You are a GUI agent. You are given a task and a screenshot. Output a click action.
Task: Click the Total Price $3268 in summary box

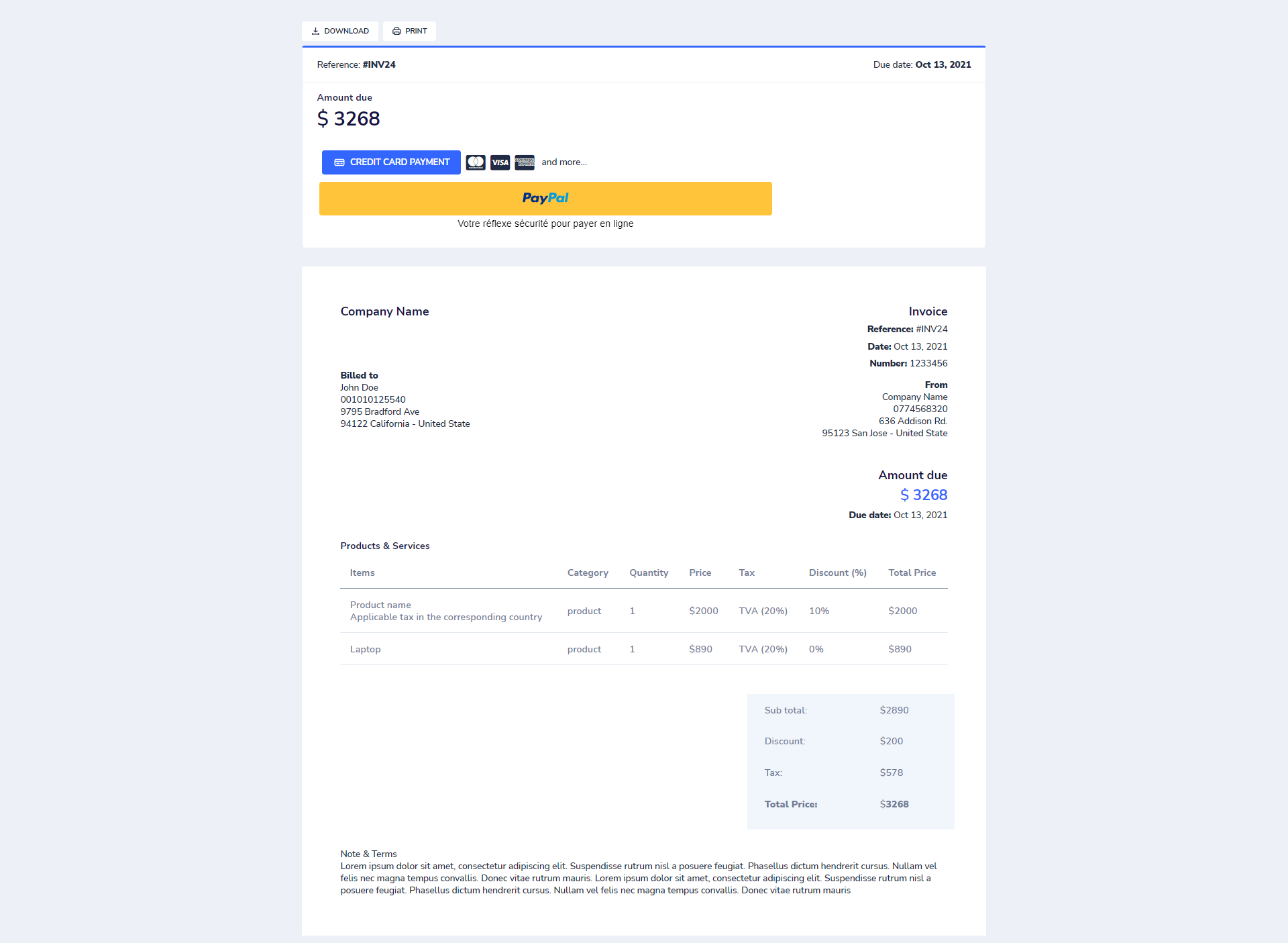click(x=894, y=803)
